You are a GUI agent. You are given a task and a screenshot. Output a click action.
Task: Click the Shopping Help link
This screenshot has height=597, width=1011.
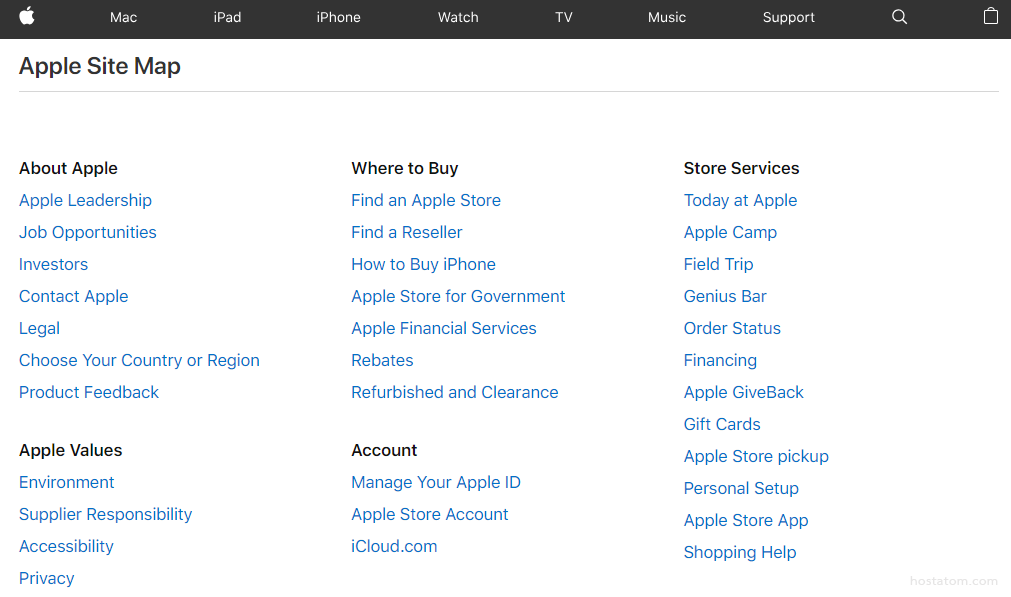(740, 552)
